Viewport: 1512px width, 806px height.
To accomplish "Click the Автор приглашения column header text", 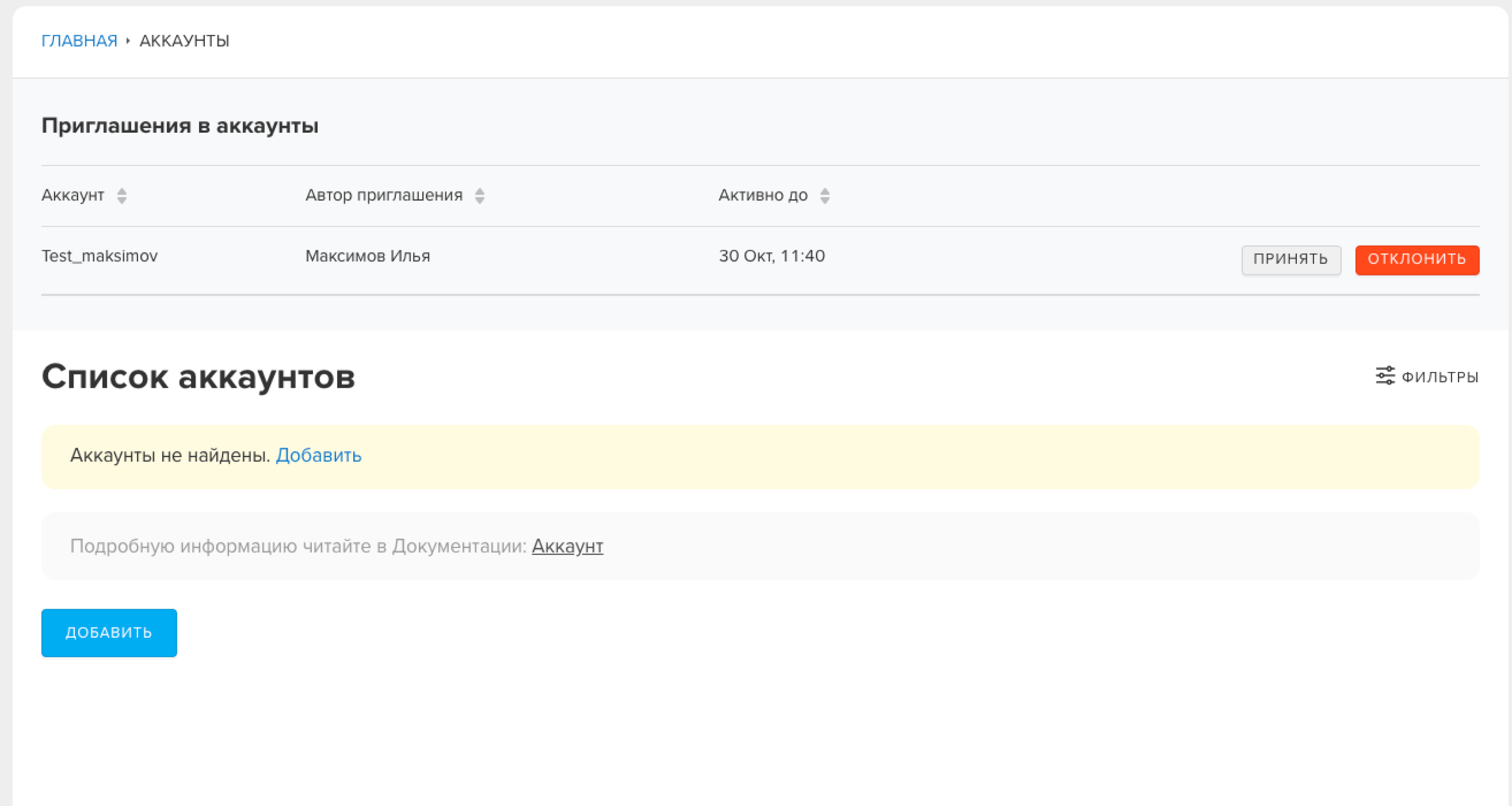I will pos(384,195).
